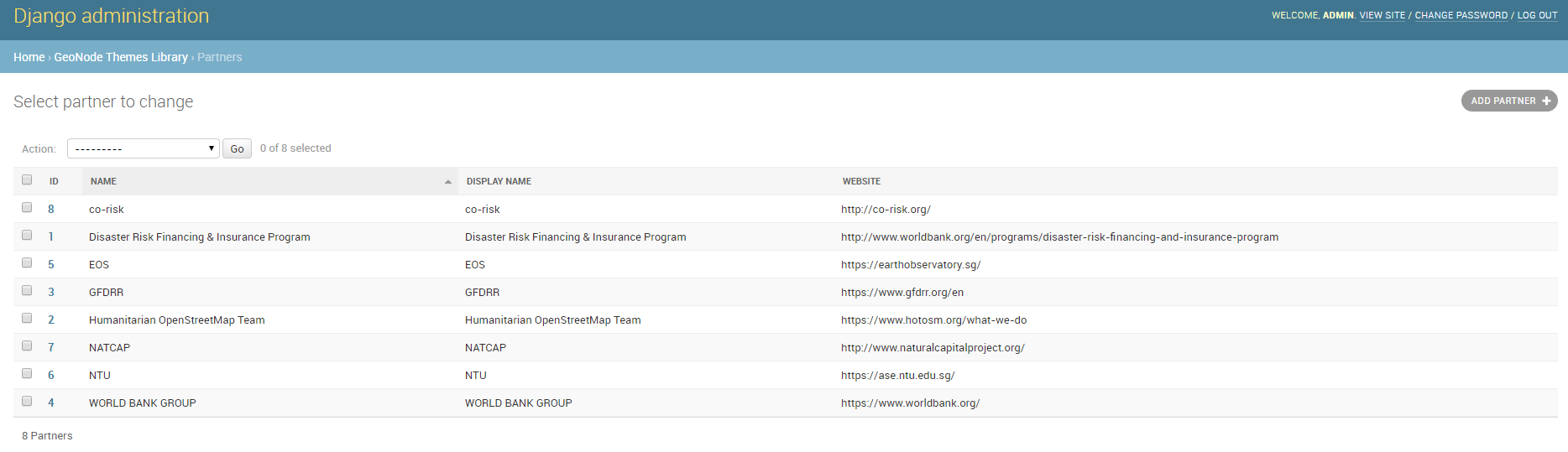This screenshot has width=1568, height=452.
Task: Tick the EOS row checkbox
Action: coord(27,262)
